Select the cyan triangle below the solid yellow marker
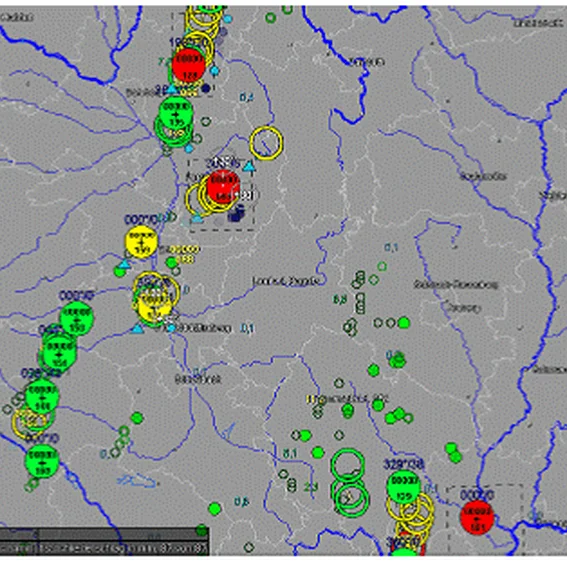The width and height of the screenshot is (567, 567). click(x=124, y=264)
